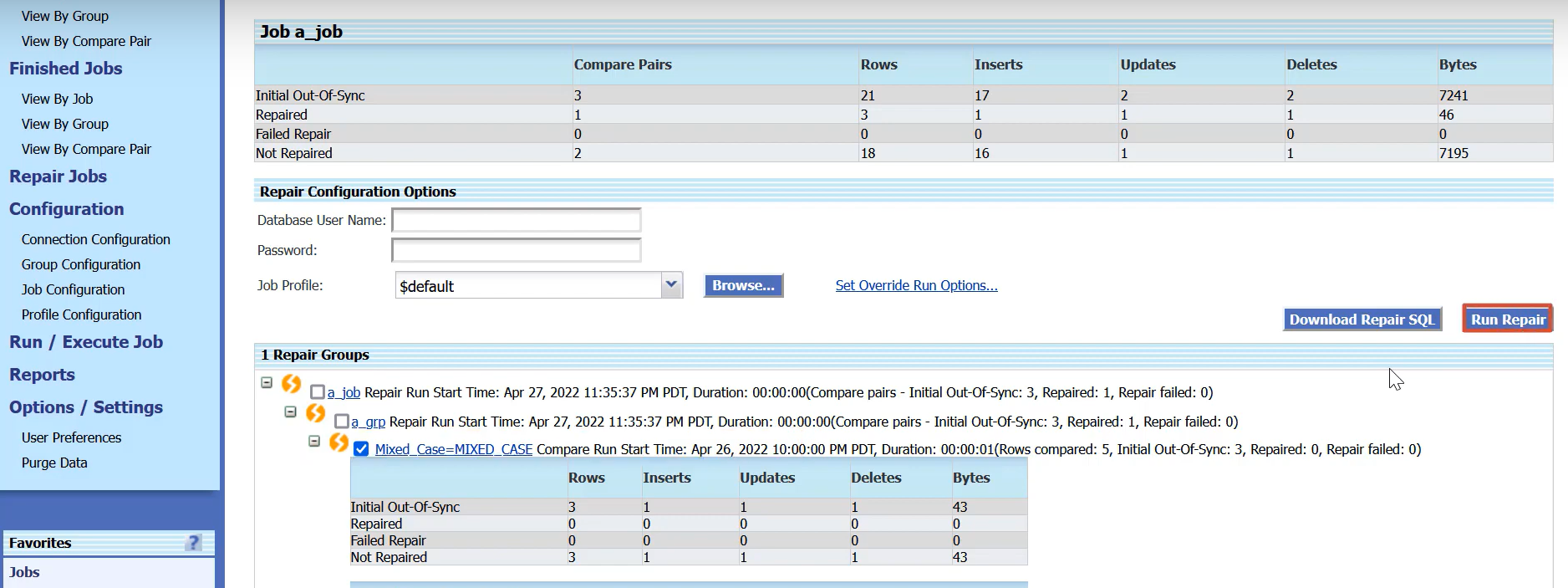Focus the Database User Name field

(517, 220)
